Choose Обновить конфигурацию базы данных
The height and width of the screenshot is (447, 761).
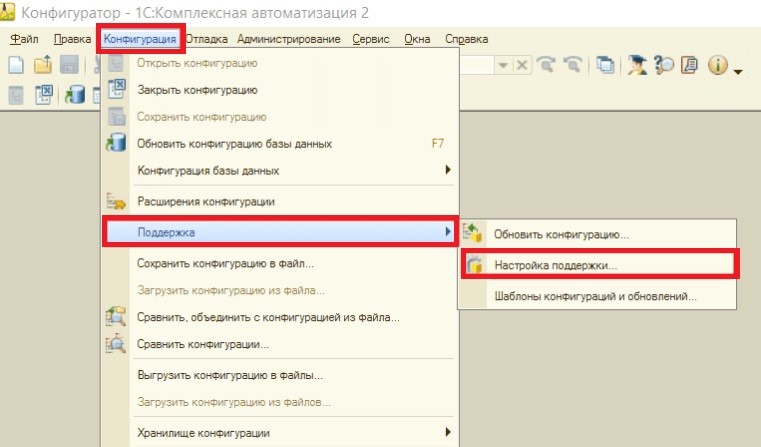280,144
